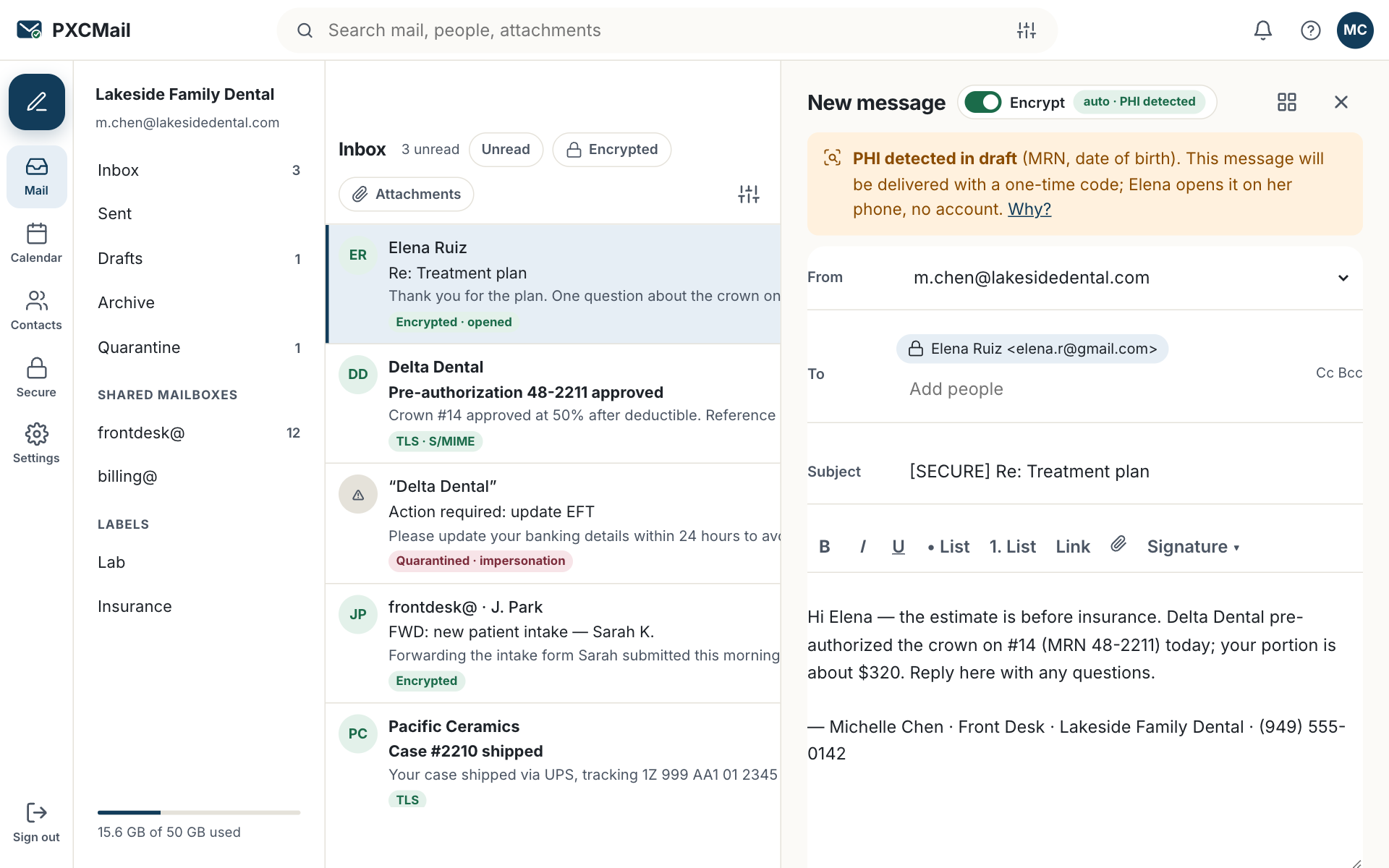
Task: Open the help question mark icon
Action: pyautogui.click(x=1311, y=30)
